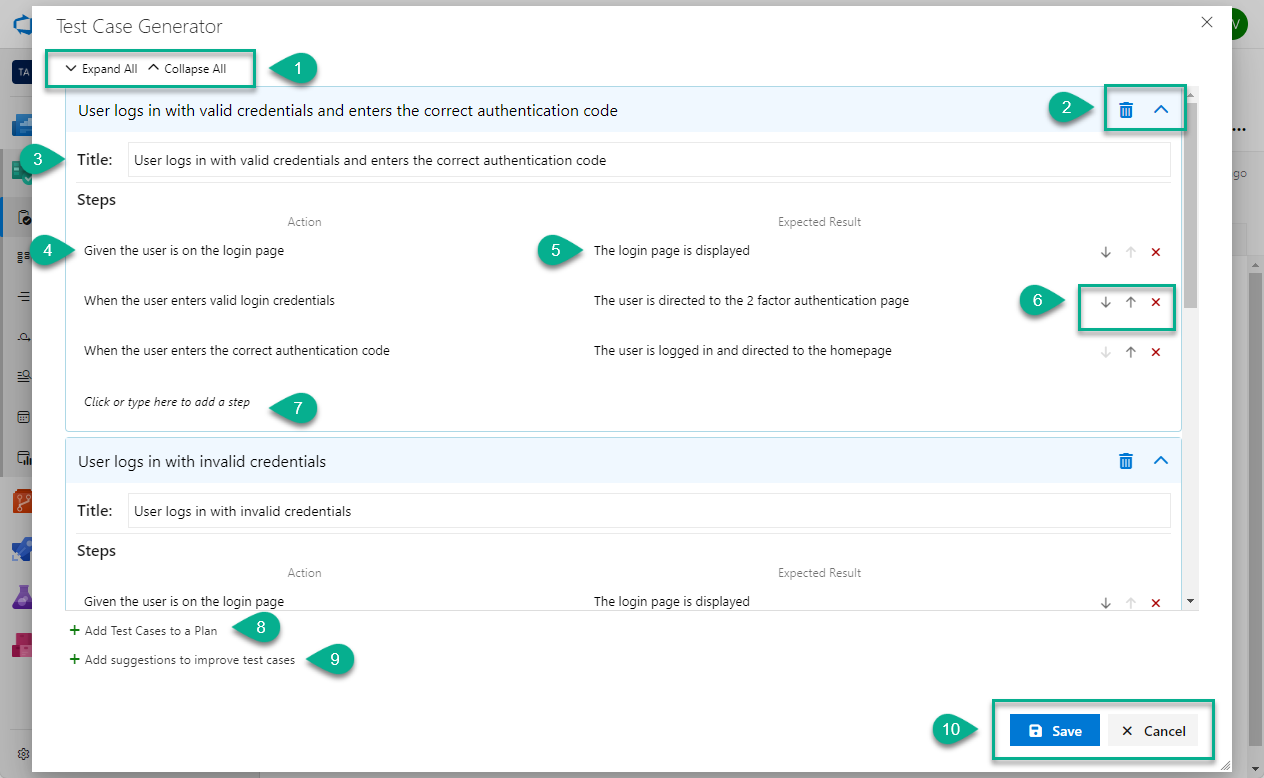Screen dimensions: 1264x778
Task: Edit the Title field of the invalid credentials test
Action: (x=648, y=511)
